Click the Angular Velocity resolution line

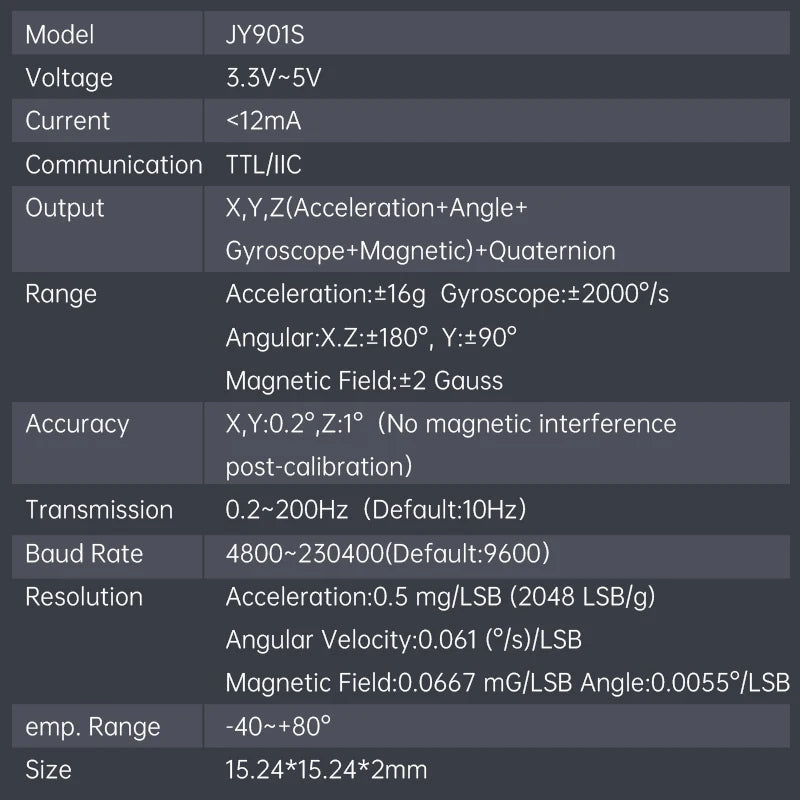[404, 640]
